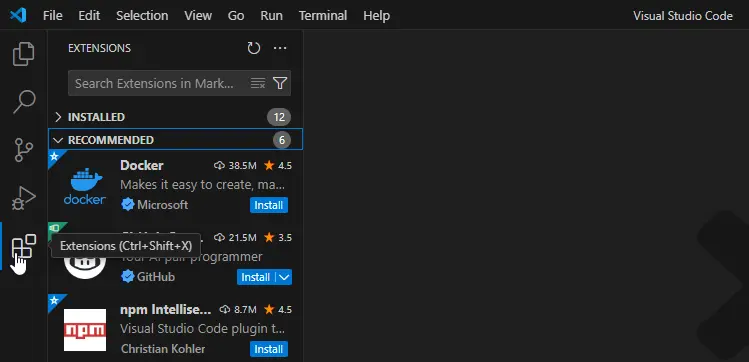
Task: Clear extensions search results icon
Action: [x=258, y=83]
